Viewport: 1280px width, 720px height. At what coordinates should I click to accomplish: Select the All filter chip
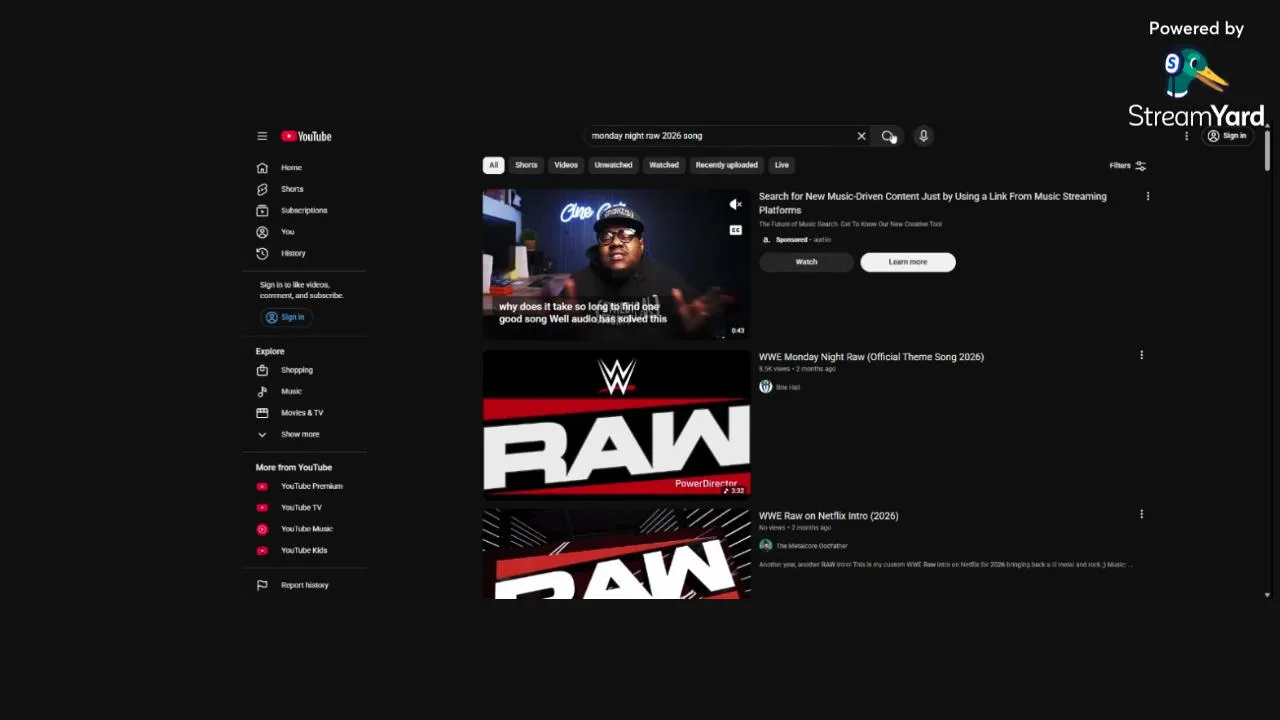point(493,165)
